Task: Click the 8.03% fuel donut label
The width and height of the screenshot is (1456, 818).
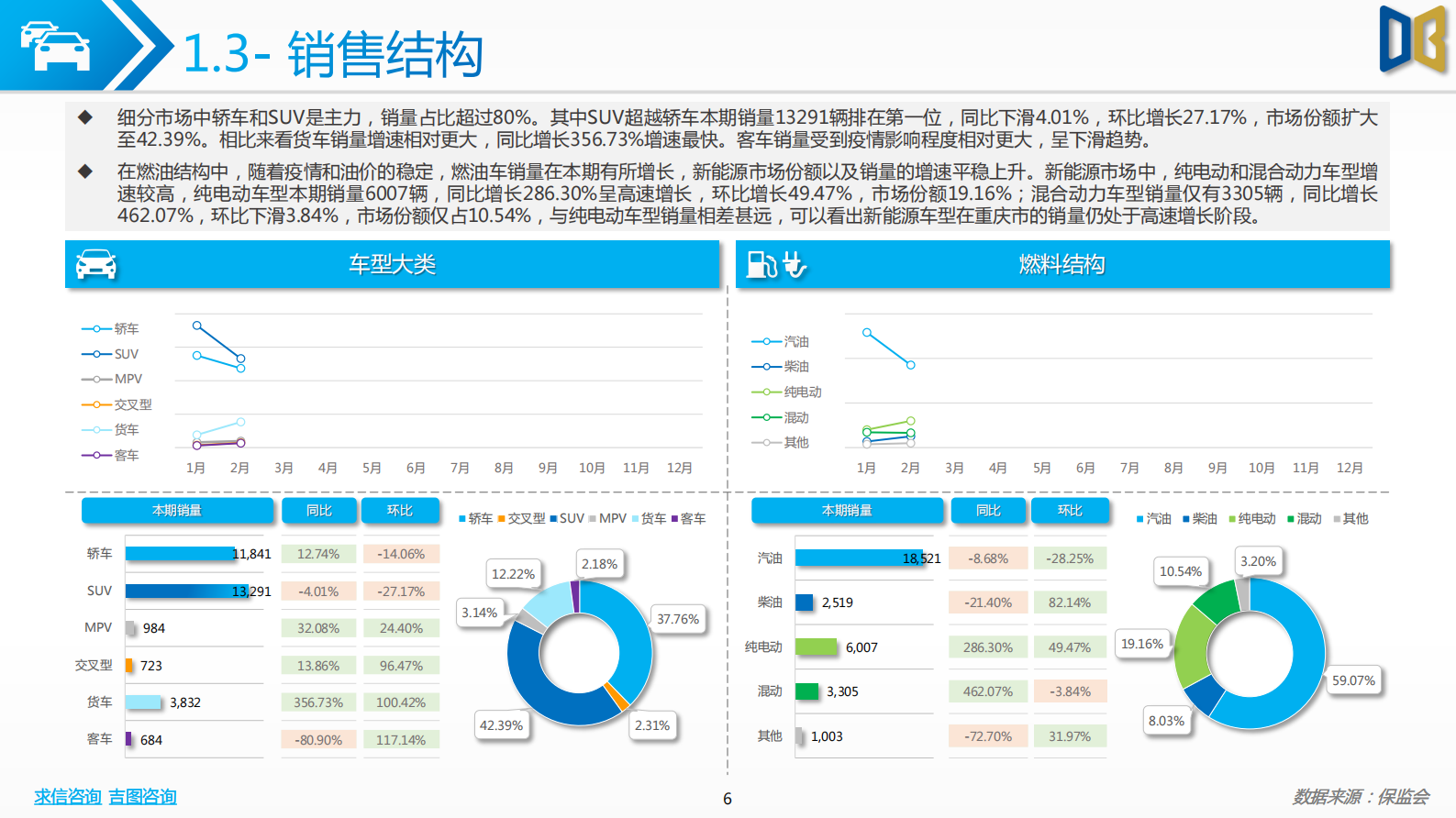Action: click(1166, 721)
